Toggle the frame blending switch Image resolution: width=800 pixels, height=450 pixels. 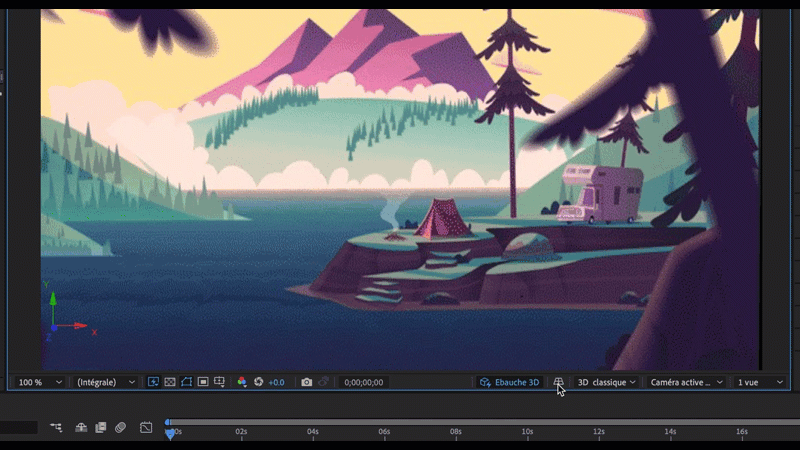click(x=101, y=427)
